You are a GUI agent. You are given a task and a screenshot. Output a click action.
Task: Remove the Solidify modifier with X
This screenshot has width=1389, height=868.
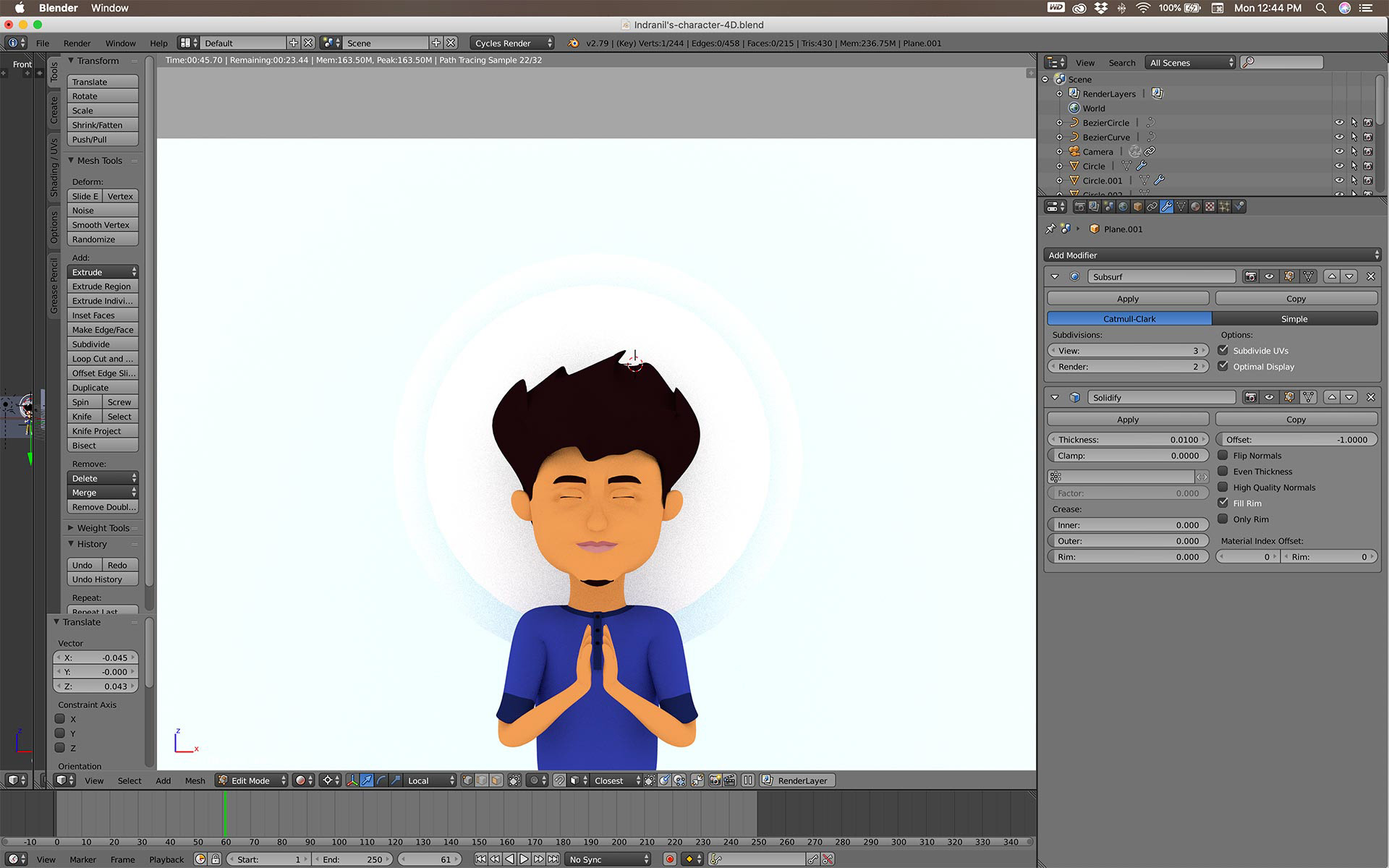click(1370, 397)
